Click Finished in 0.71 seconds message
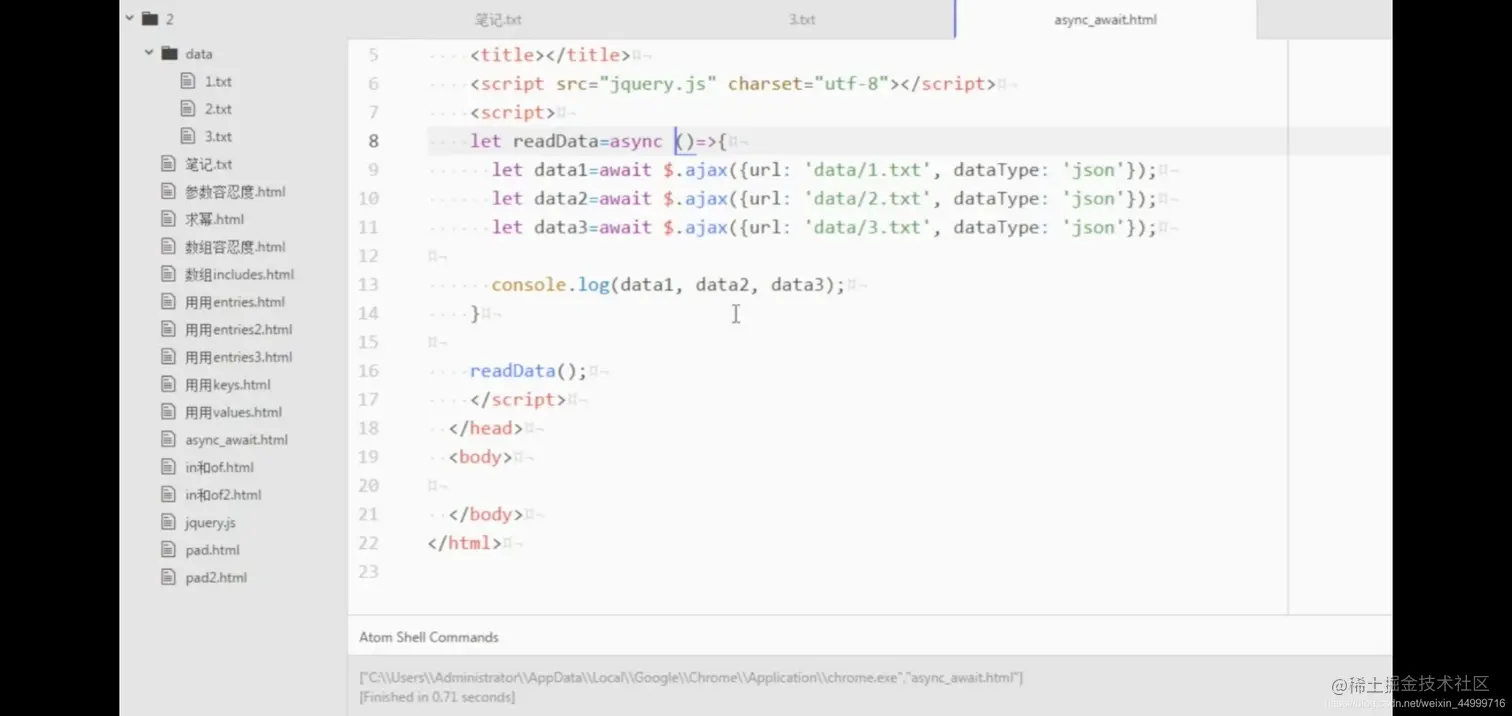The height and width of the screenshot is (716, 1512). 437,697
